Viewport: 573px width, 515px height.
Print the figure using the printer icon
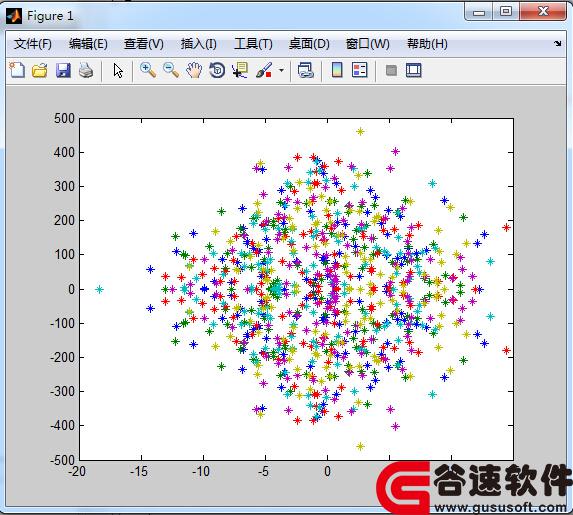pyautogui.click(x=86, y=70)
